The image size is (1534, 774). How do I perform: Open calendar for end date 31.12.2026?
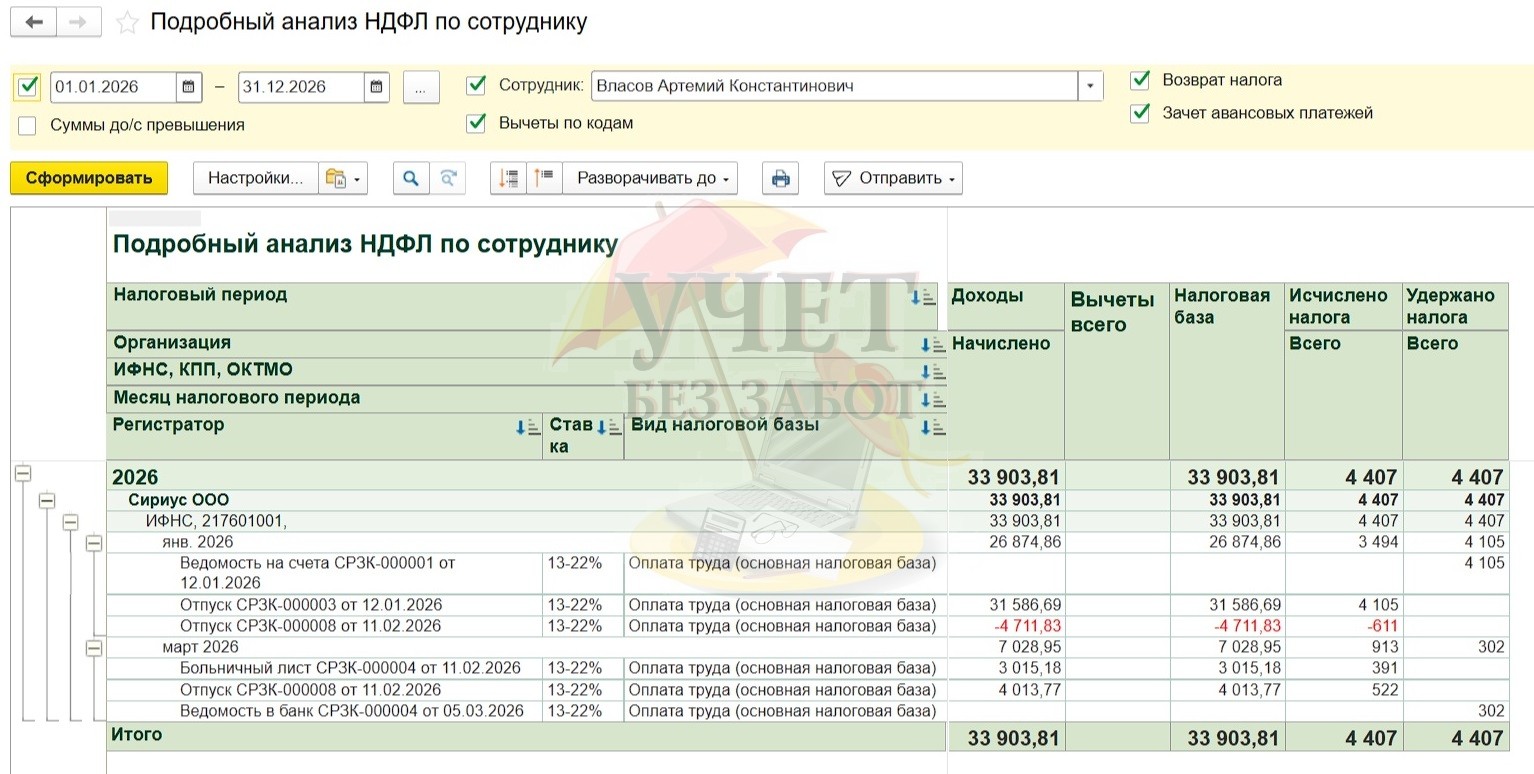point(376,87)
